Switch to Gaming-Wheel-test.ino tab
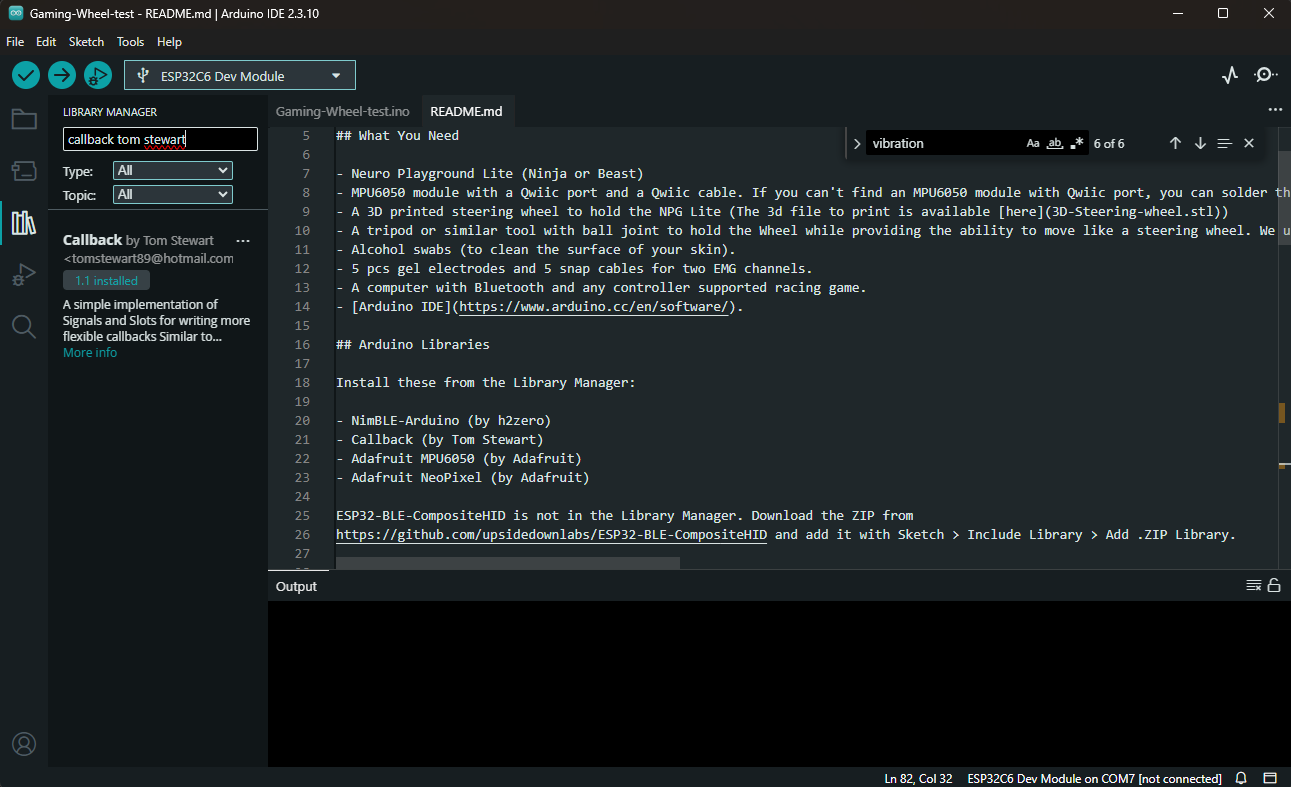The height and width of the screenshot is (787, 1291). click(343, 111)
